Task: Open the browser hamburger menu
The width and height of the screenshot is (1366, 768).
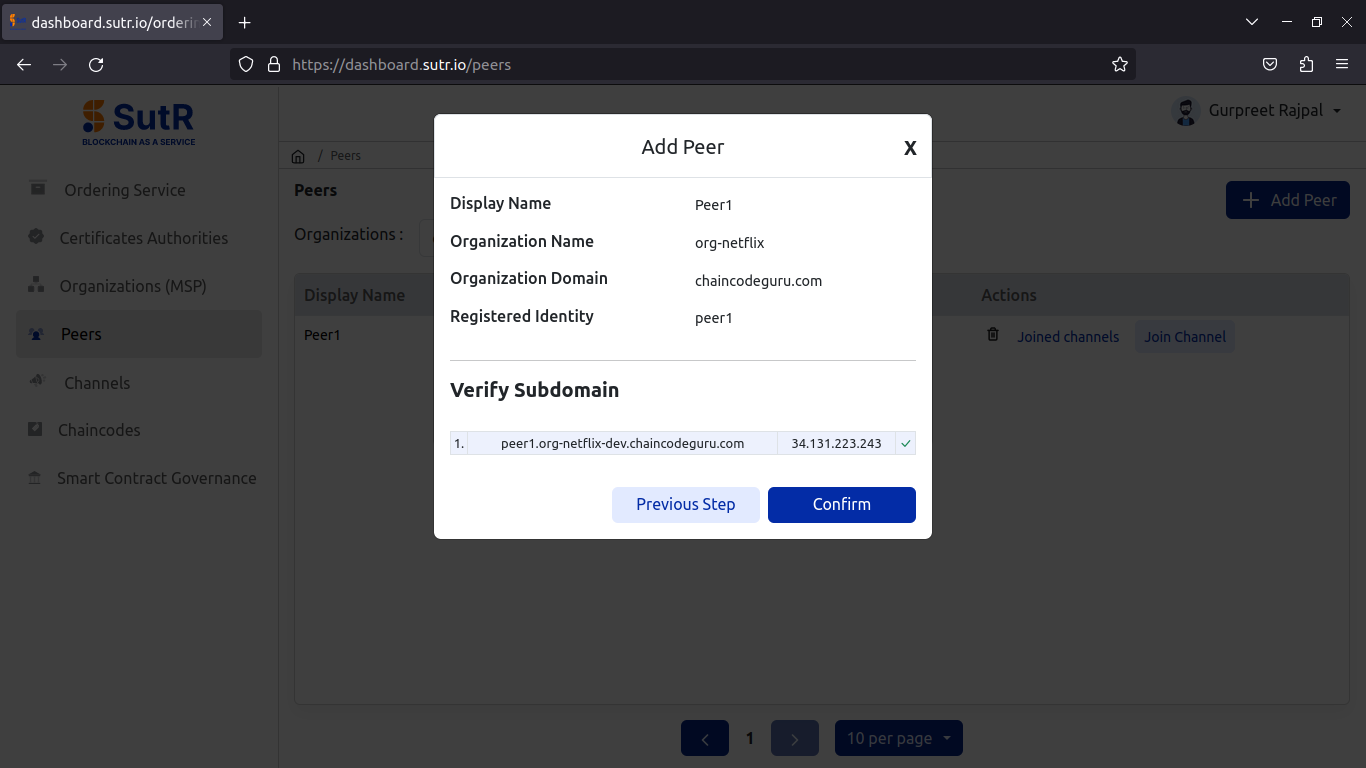Action: 1342,65
